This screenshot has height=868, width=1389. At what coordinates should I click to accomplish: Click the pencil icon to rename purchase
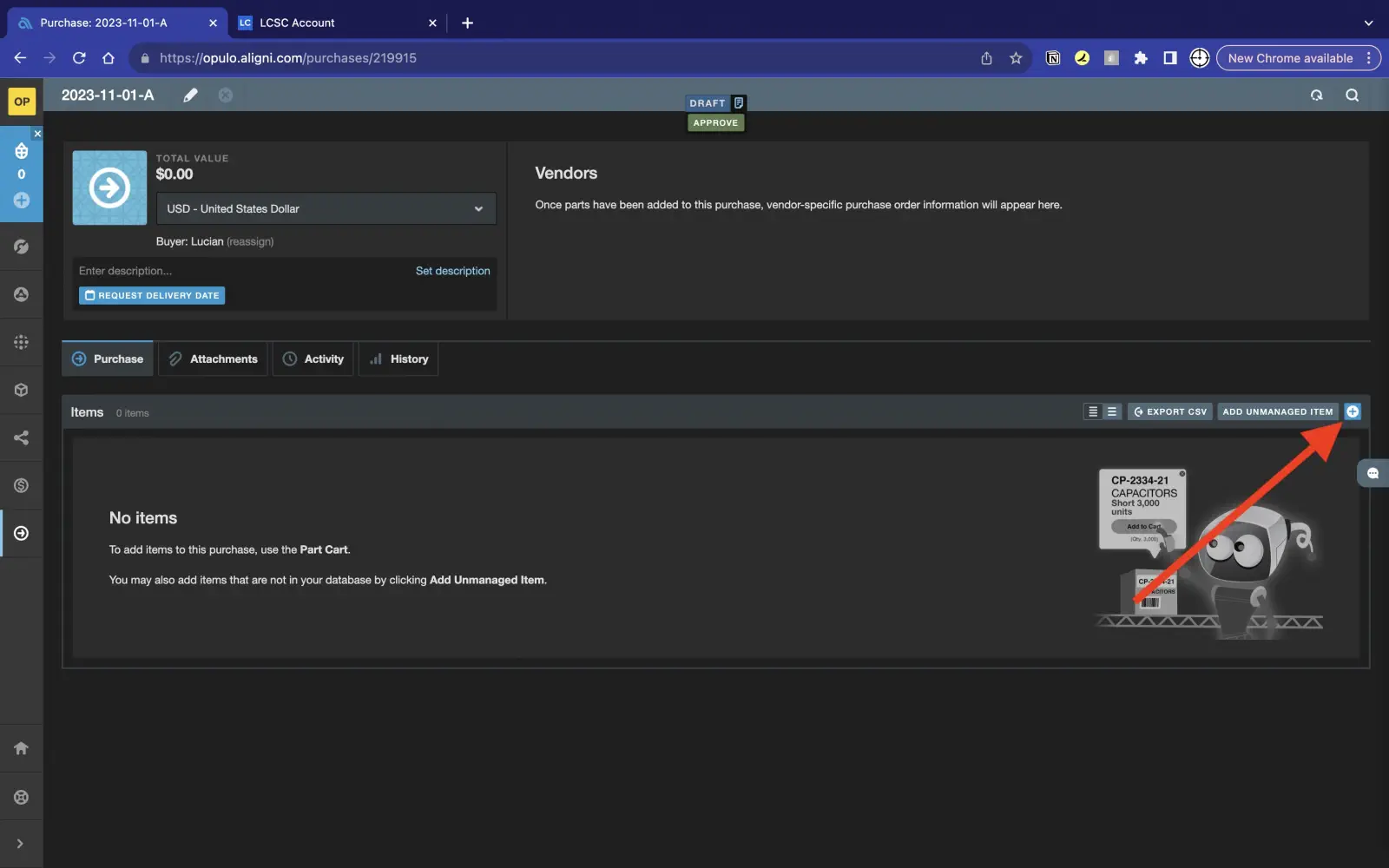tap(190, 95)
